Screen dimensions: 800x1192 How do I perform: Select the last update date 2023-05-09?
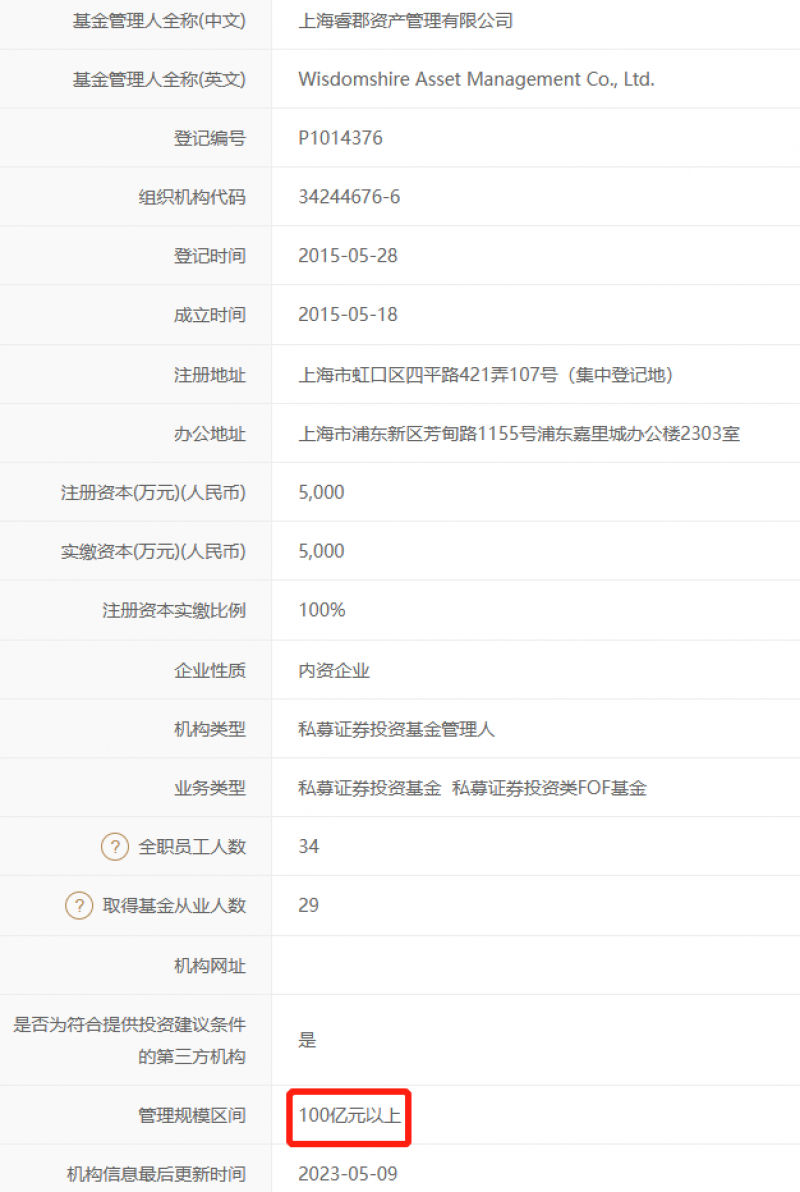tap(348, 1175)
